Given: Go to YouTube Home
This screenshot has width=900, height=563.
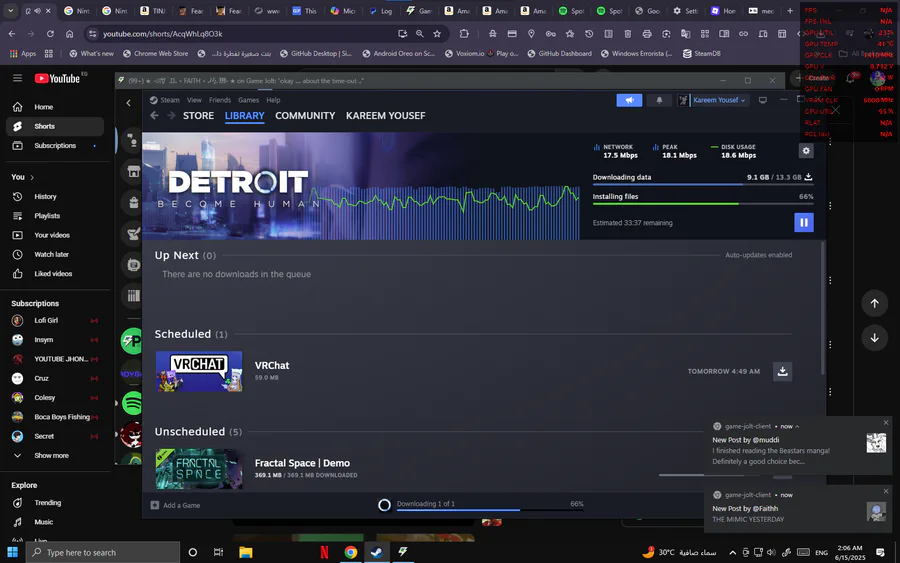Looking at the screenshot, I should (x=55, y=107).
